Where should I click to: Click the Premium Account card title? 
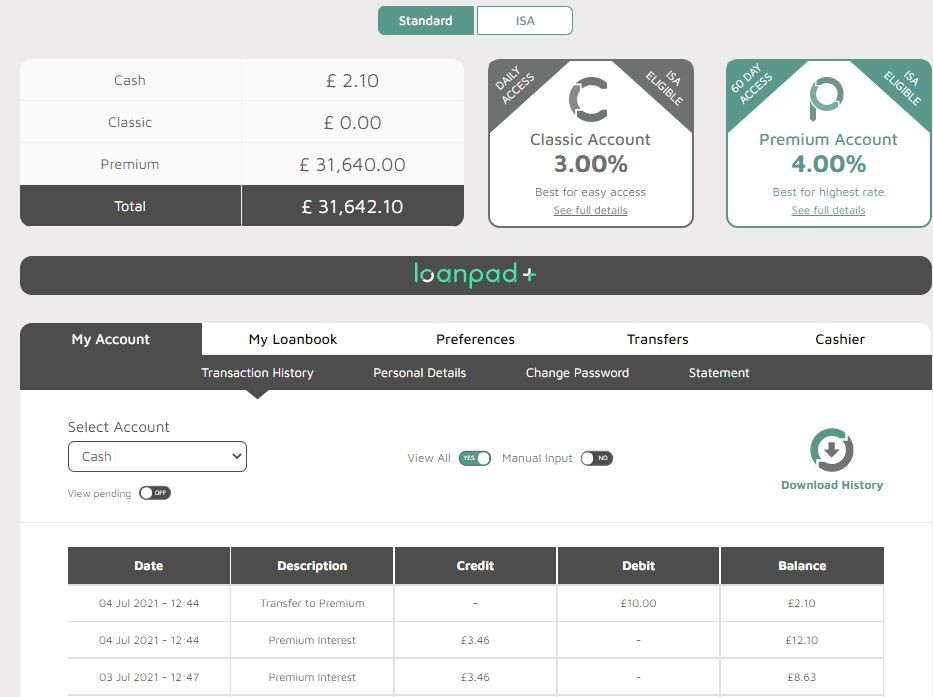[828, 139]
